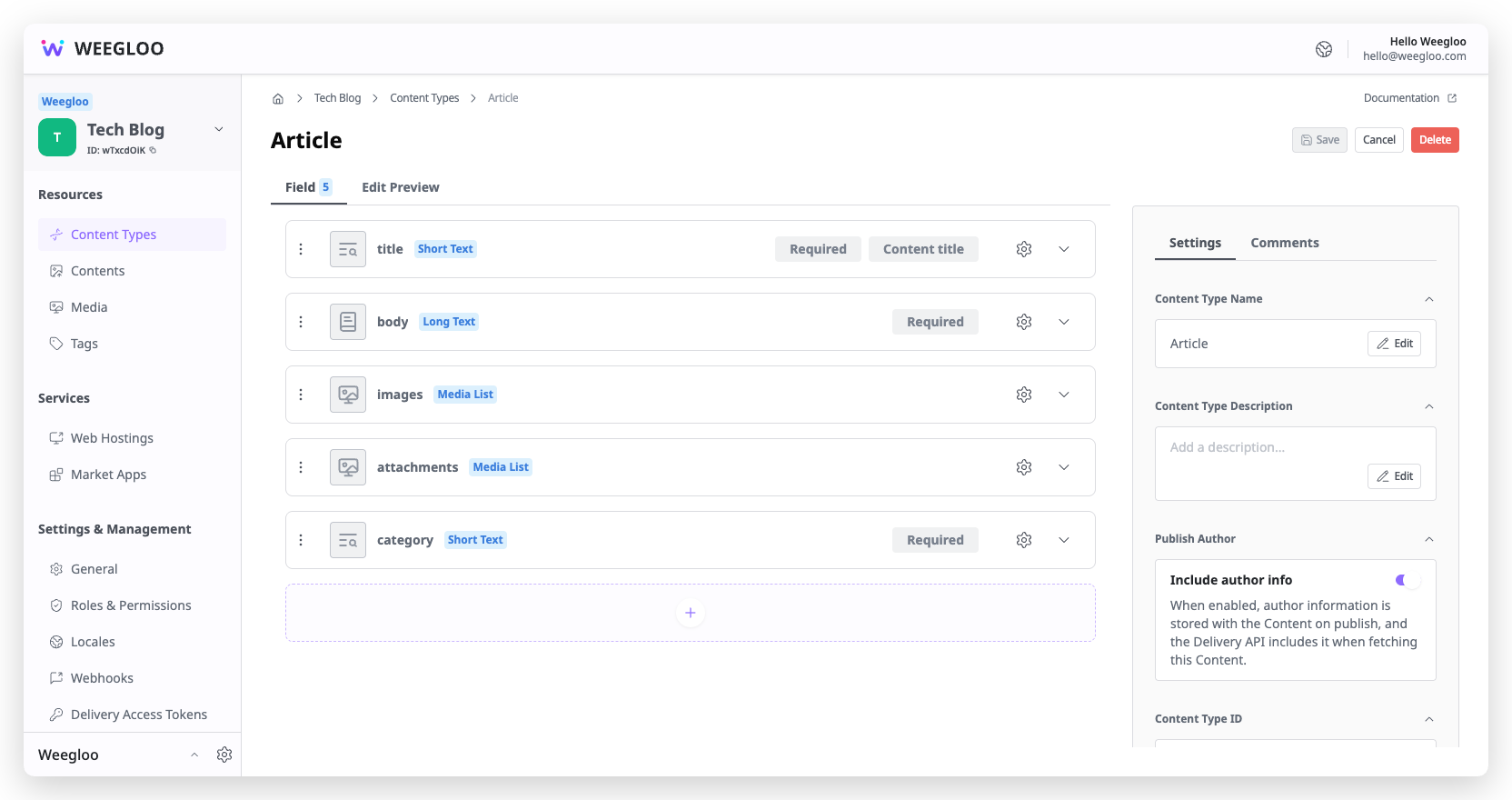Select the Settings tab in side panel
The width and height of the screenshot is (1512, 800).
pyautogui.click(x=1195, y=243)
